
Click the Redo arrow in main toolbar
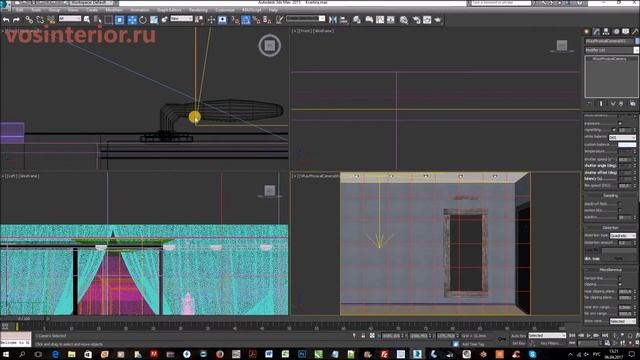(x=16, y=20)
